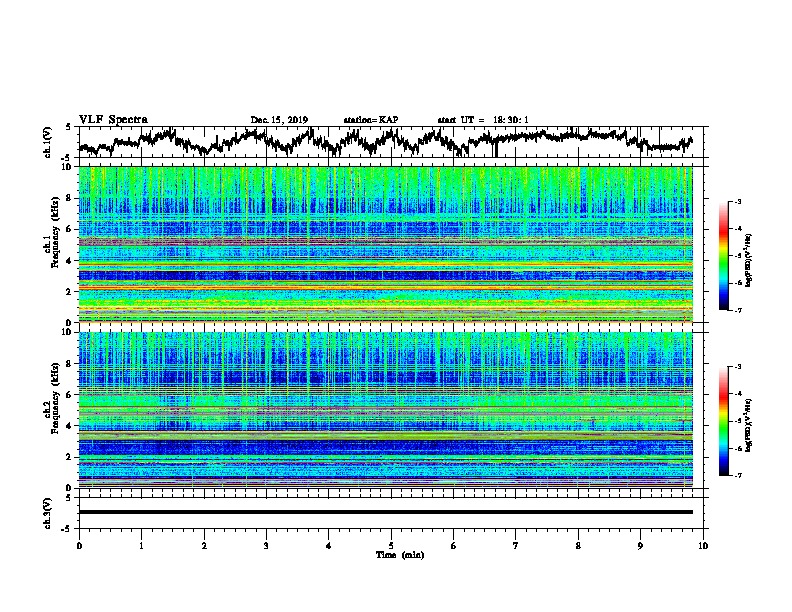Click the 'VLF Spectra' title text
The image size is (792, 612).
tap(113, 119)
